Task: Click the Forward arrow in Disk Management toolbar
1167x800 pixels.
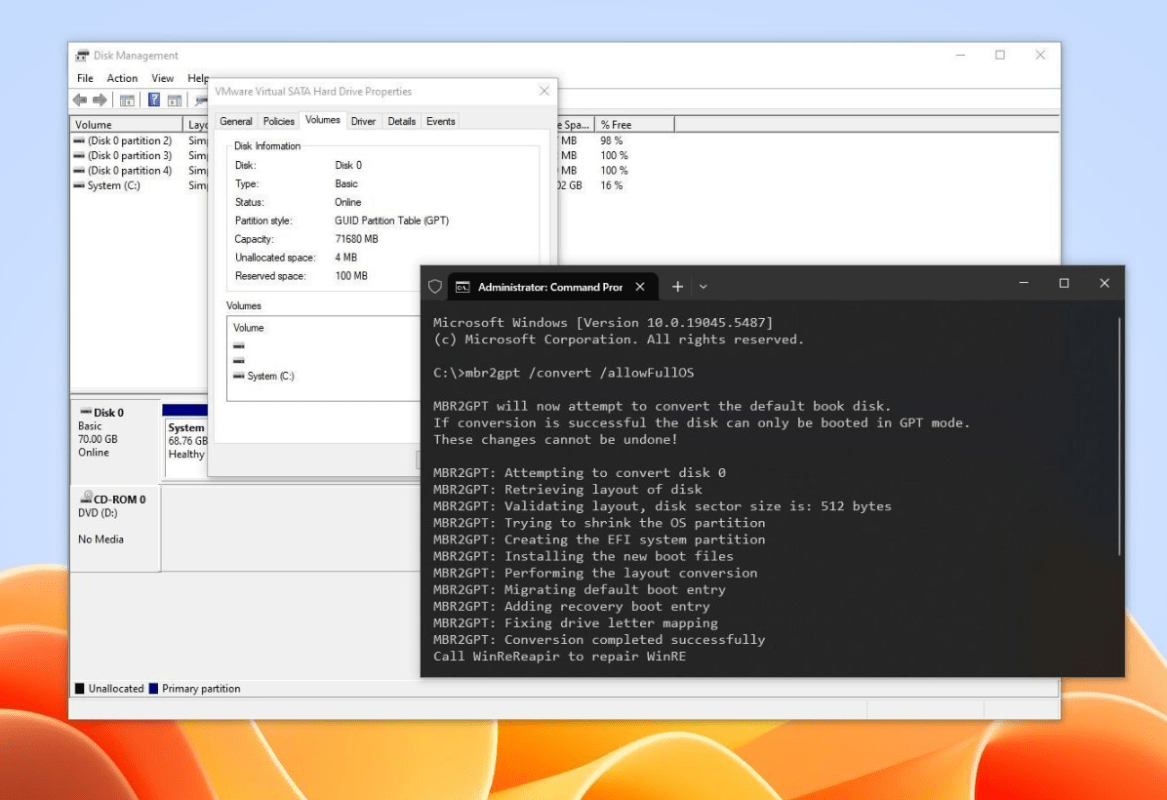Action: point(100,100)
